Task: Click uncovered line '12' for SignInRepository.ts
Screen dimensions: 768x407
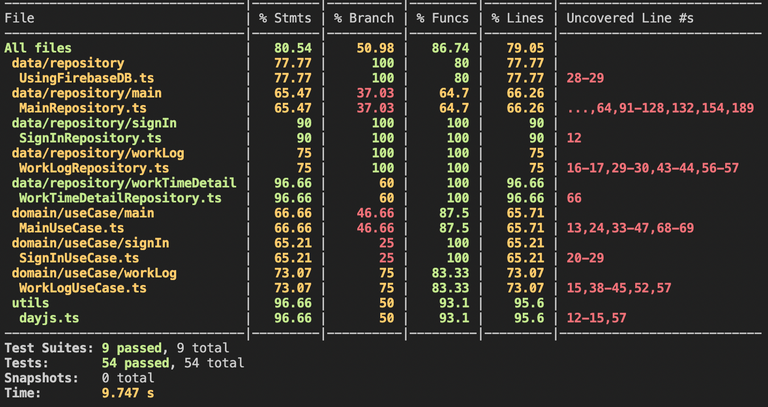Action: point(574,138)
